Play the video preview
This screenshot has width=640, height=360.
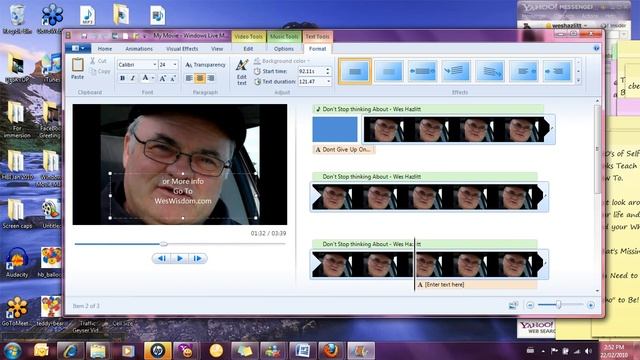180,258
